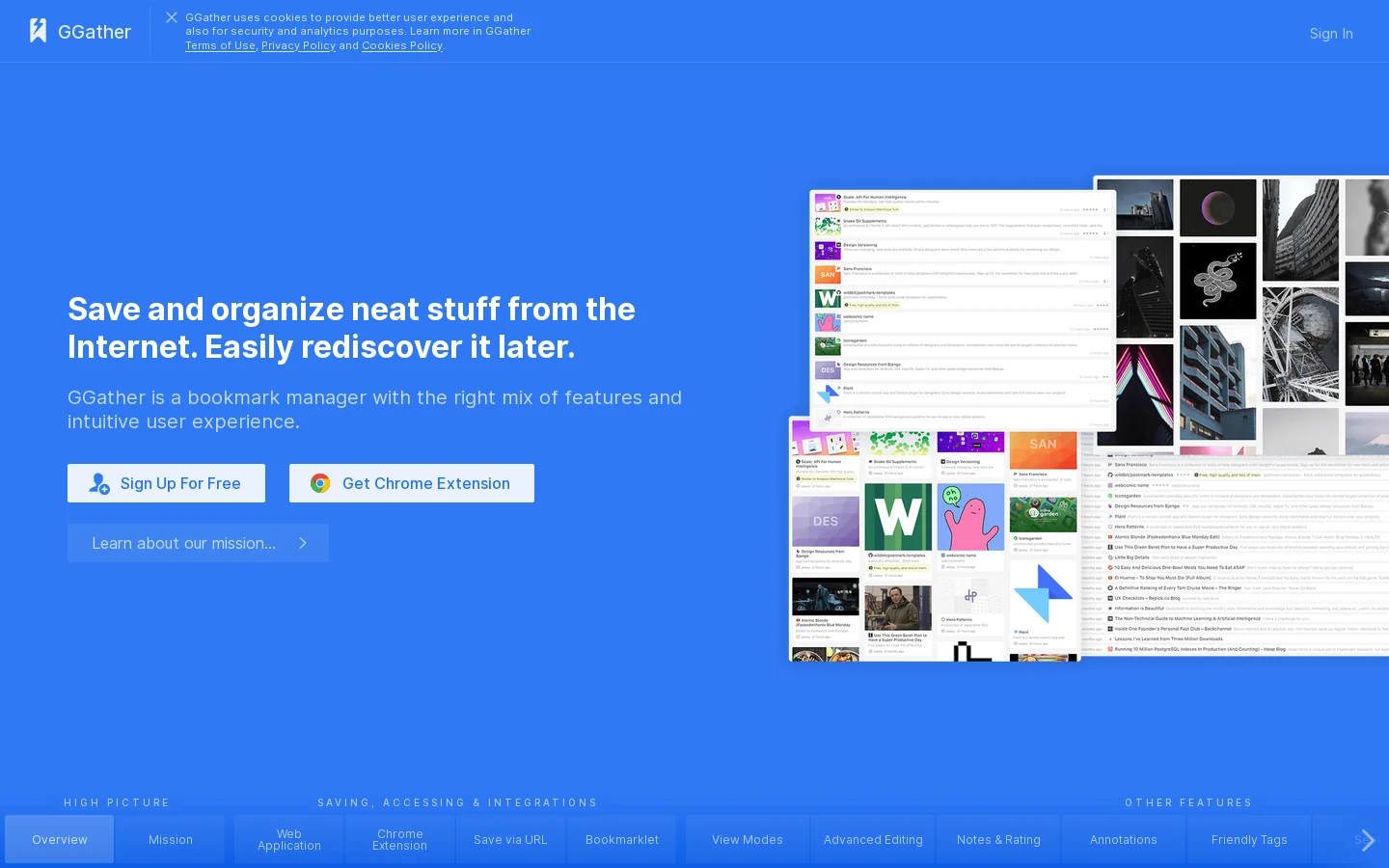Click the GGather brand name text
Screen dimensions: 1389x868
click(x=95, y=32)
